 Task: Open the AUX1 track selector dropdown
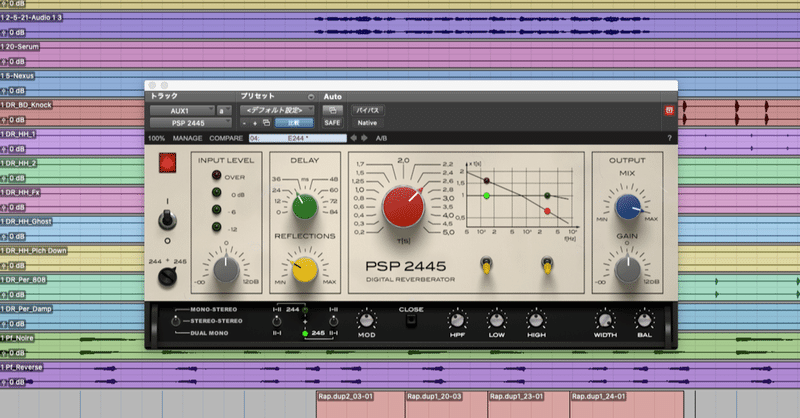[182, 111]
